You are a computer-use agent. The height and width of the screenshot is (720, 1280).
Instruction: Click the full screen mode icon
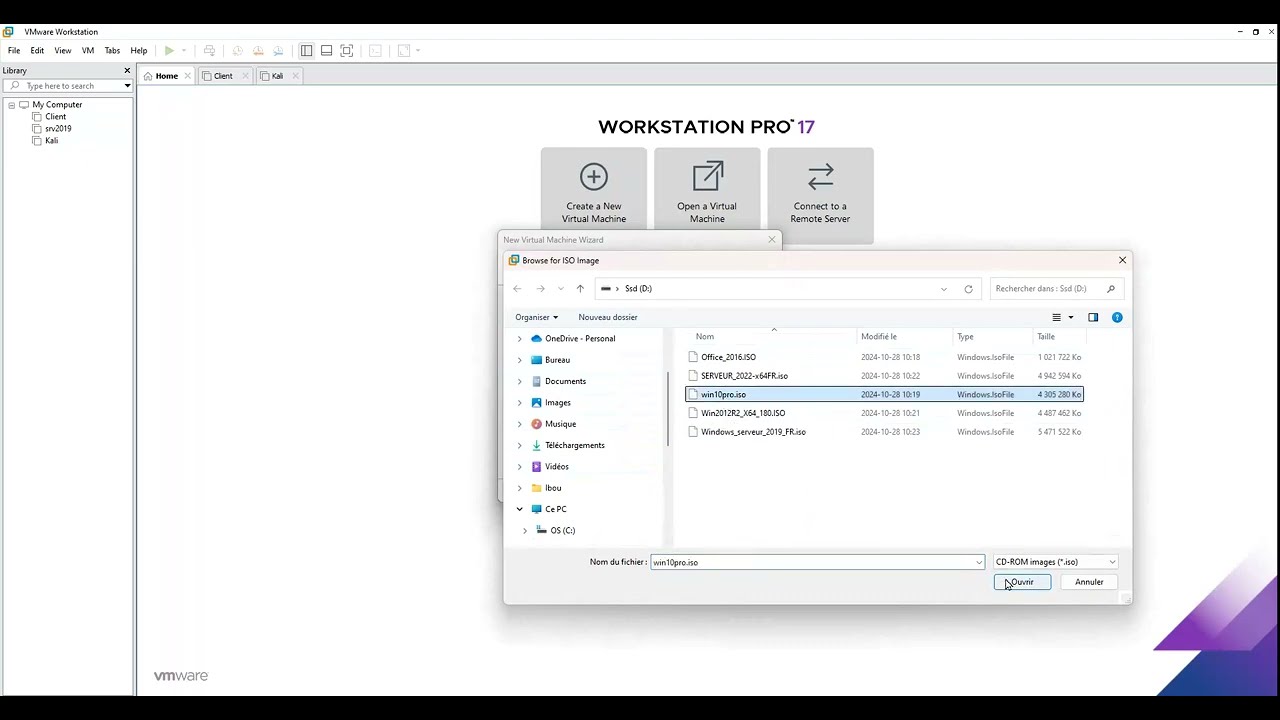point(347,50)
